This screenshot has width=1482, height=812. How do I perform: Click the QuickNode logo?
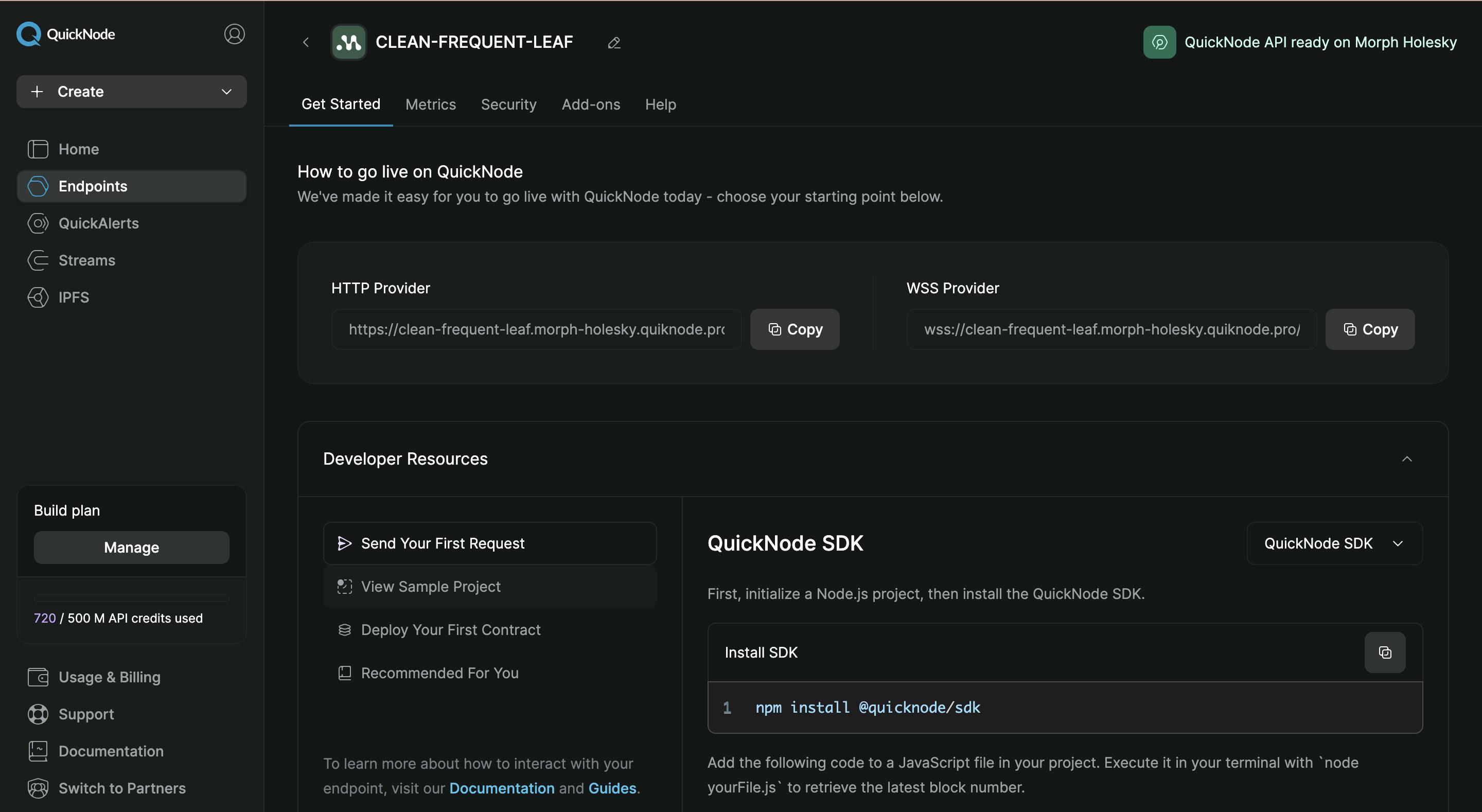click(65, 34)
